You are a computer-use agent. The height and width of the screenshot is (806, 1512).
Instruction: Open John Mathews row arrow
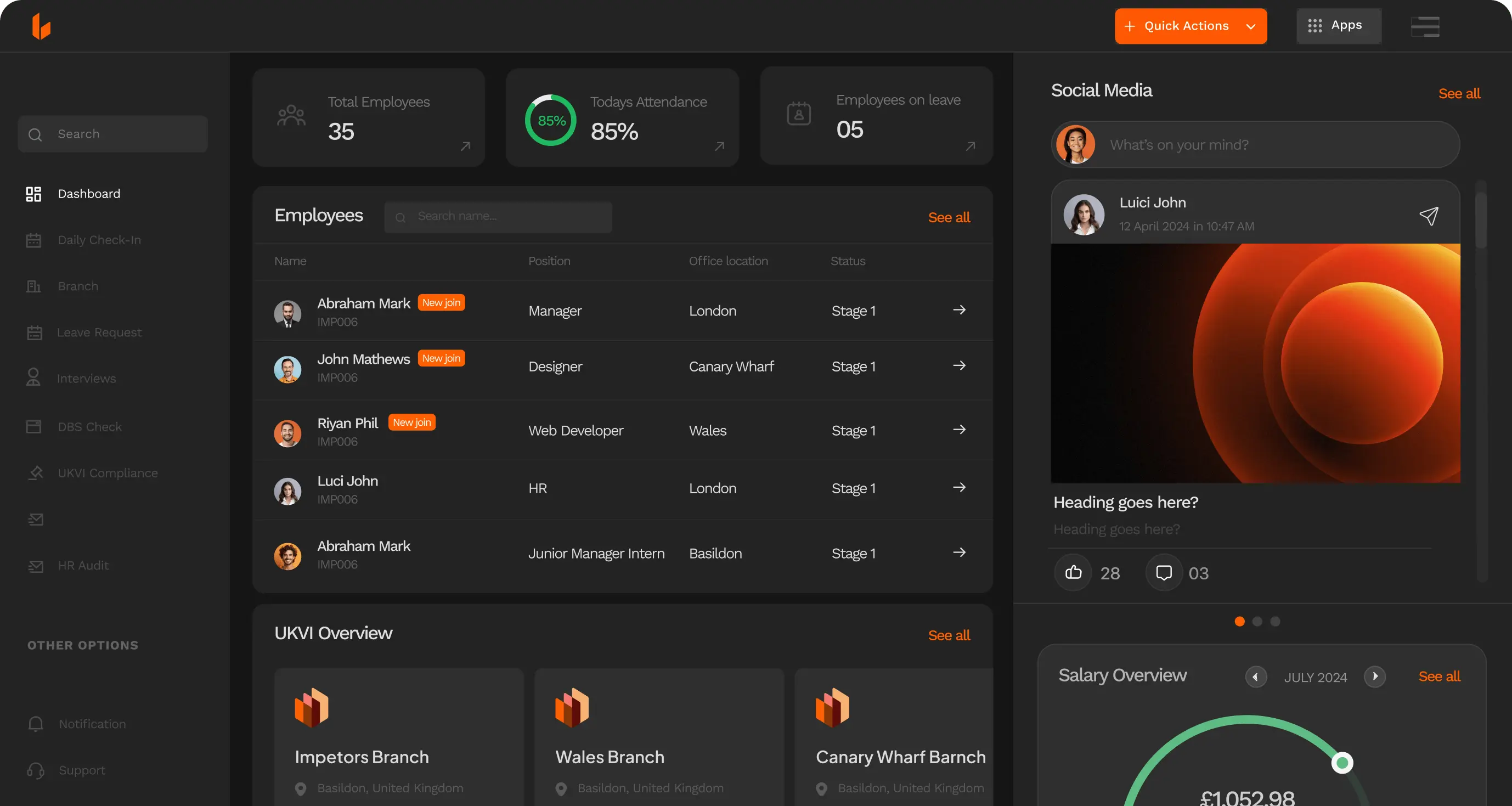pos(959,366)
